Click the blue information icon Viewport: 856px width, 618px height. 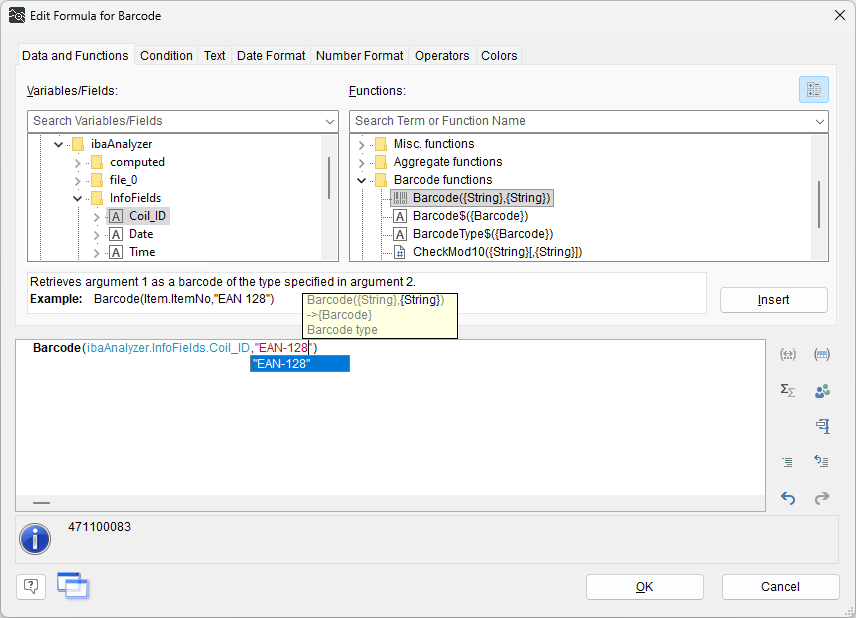coord(35,539)
